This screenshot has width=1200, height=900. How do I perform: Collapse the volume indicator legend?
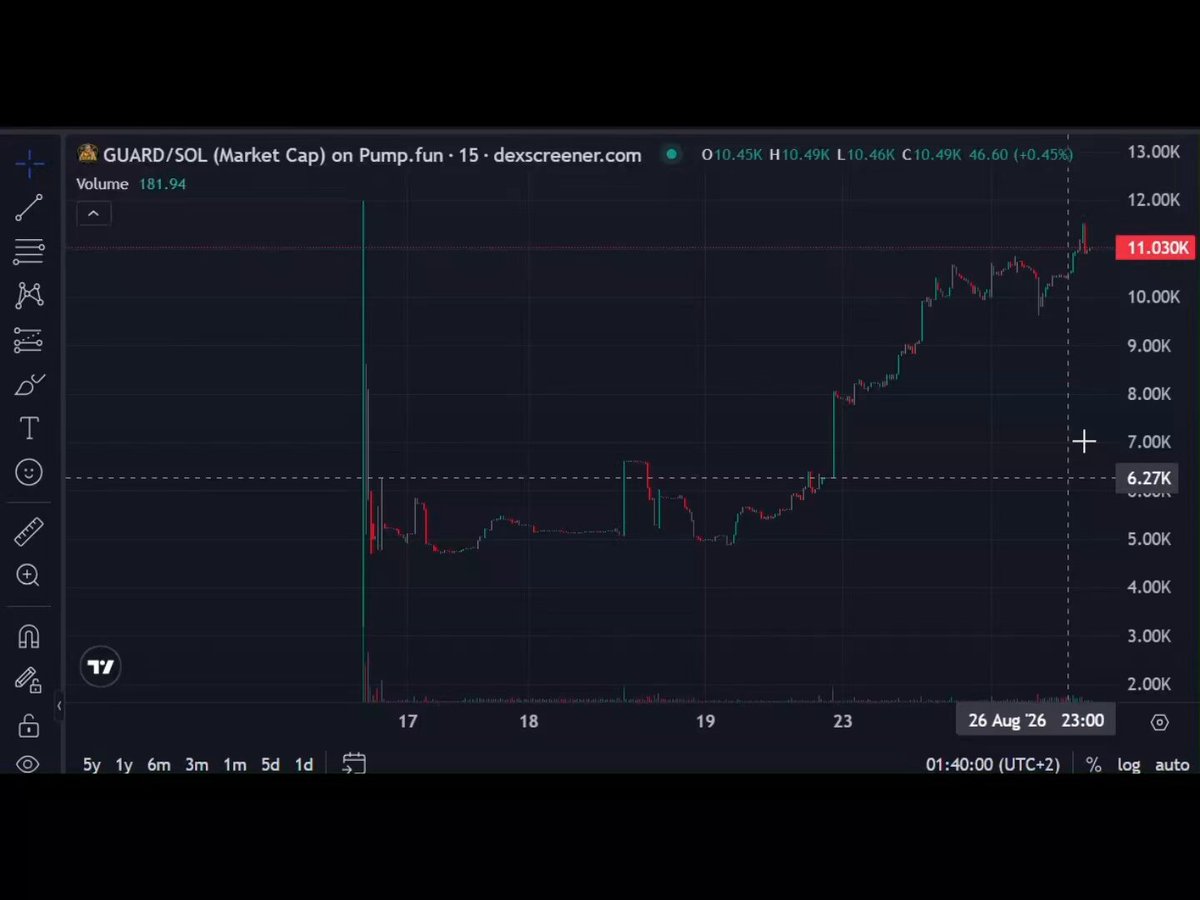[93, 213]
